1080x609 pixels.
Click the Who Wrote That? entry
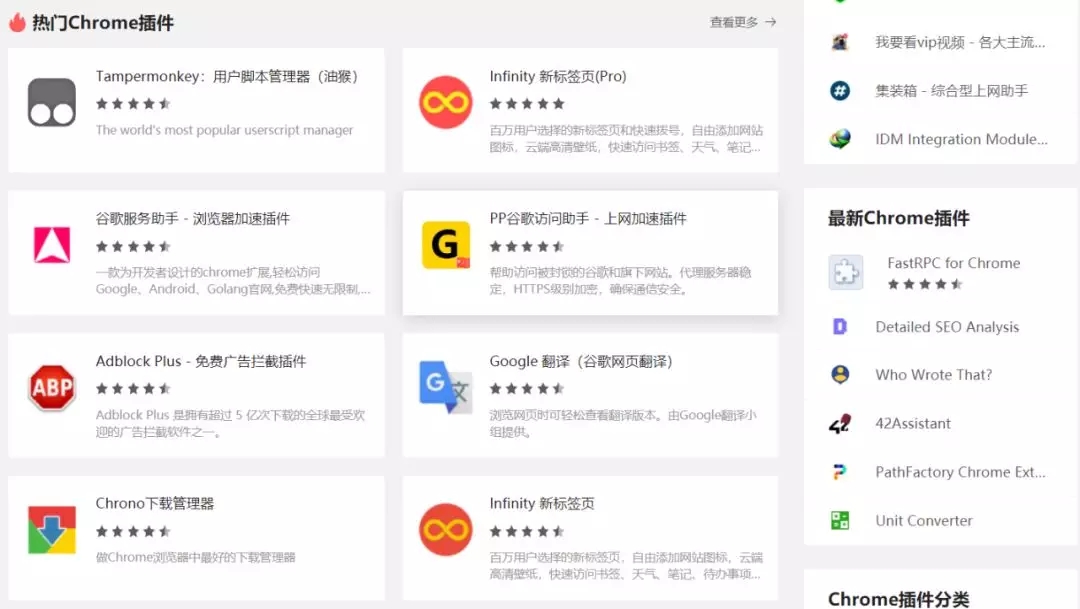click(933, 375)
